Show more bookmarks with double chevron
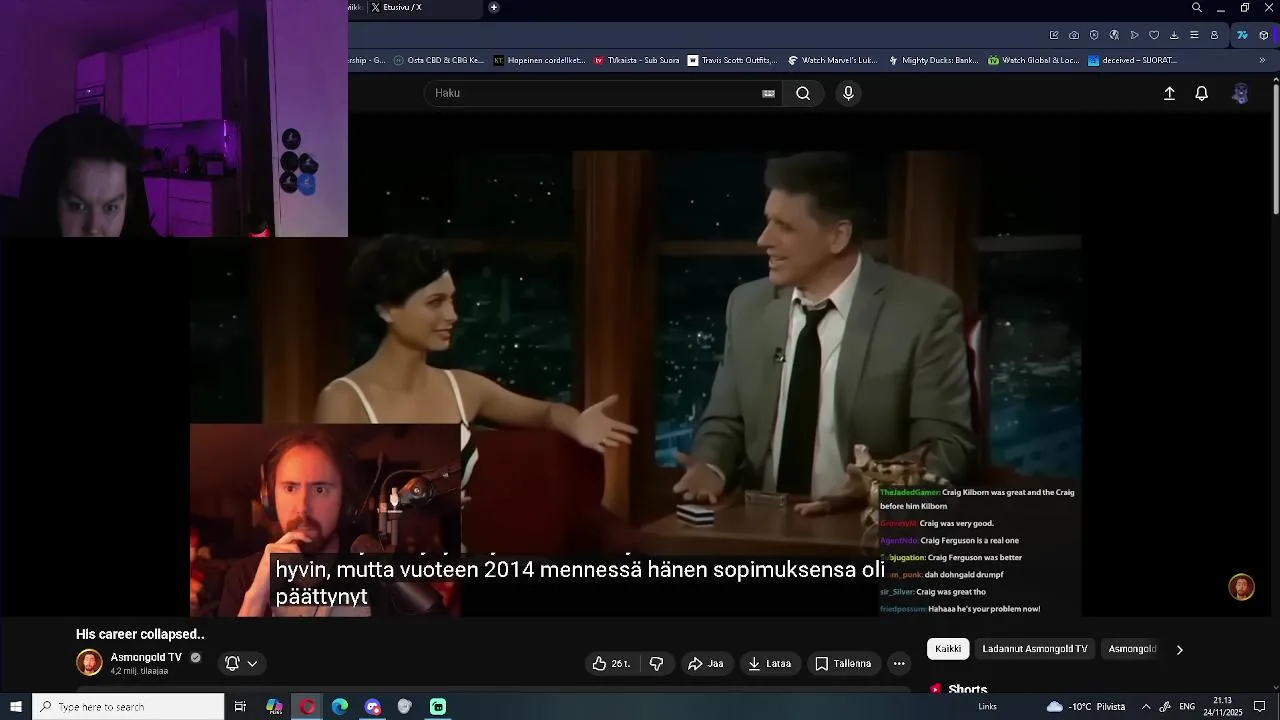 [1262, 60]
